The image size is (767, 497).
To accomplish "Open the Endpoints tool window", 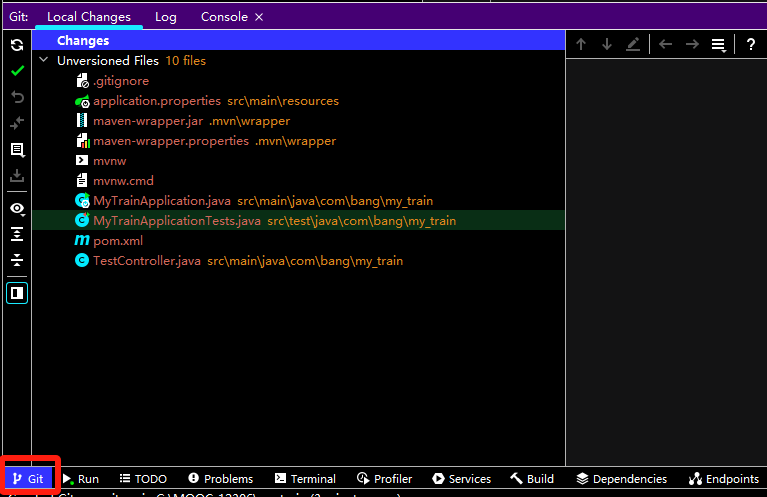I will pos(724,478).
